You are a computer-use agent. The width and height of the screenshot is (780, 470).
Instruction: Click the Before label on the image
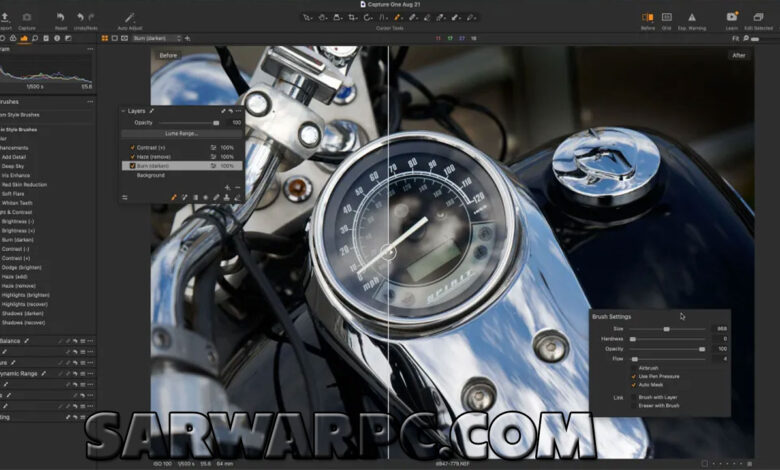pos(168,55)
